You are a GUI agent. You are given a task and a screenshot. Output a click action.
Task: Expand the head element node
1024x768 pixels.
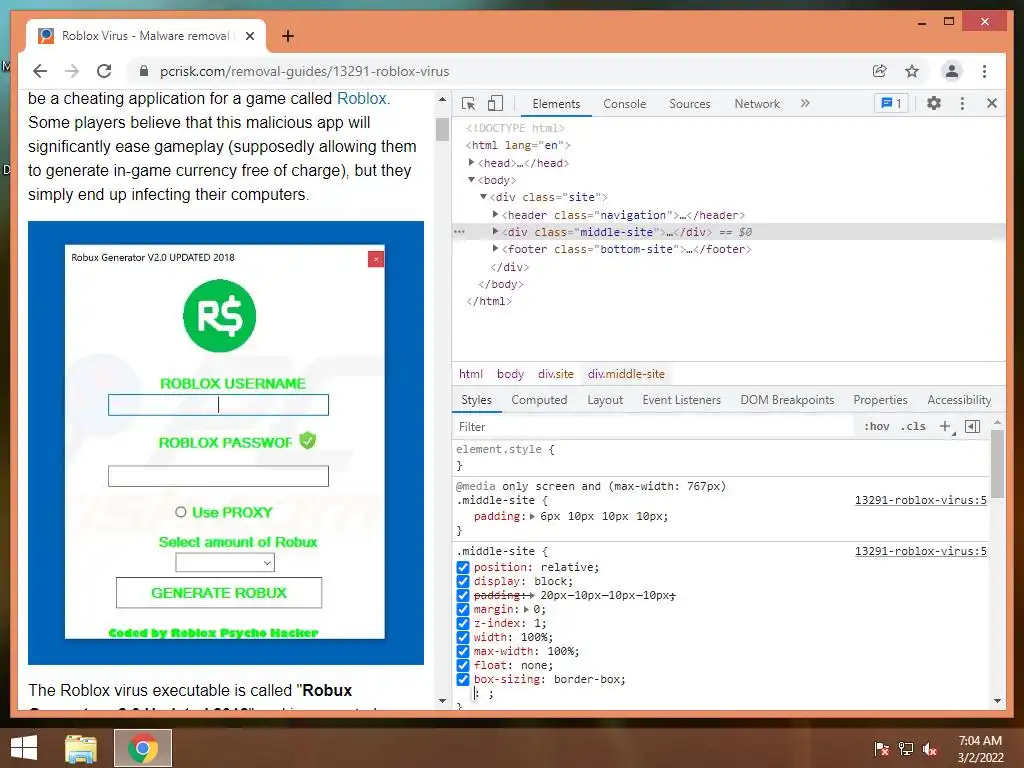pyautogui.click(x=472, y=162)
